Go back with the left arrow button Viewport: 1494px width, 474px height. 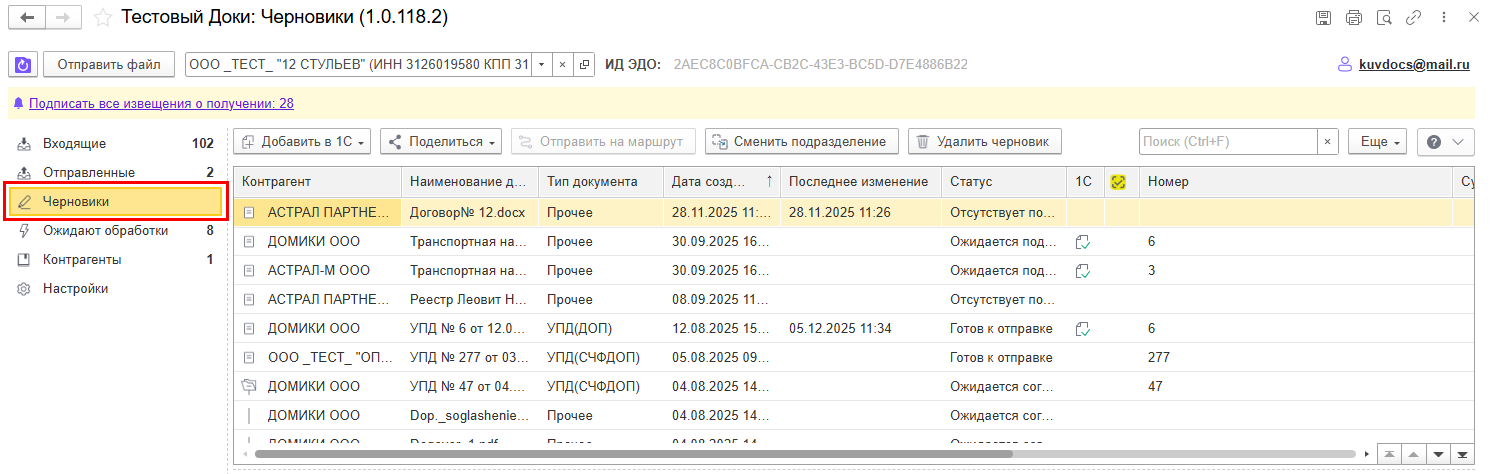pos(27,18)
